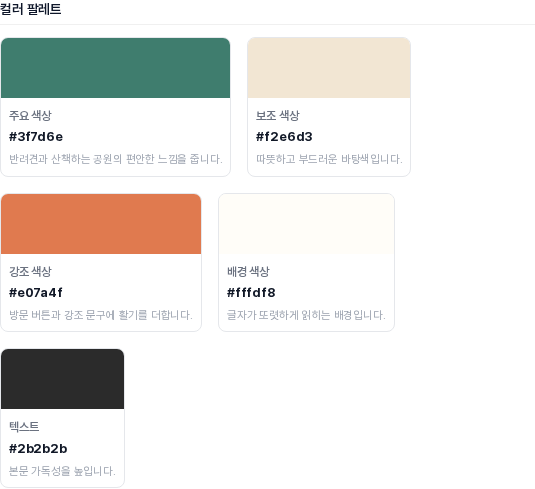Select the hex code #f2e6d3

tap(284, 137)
